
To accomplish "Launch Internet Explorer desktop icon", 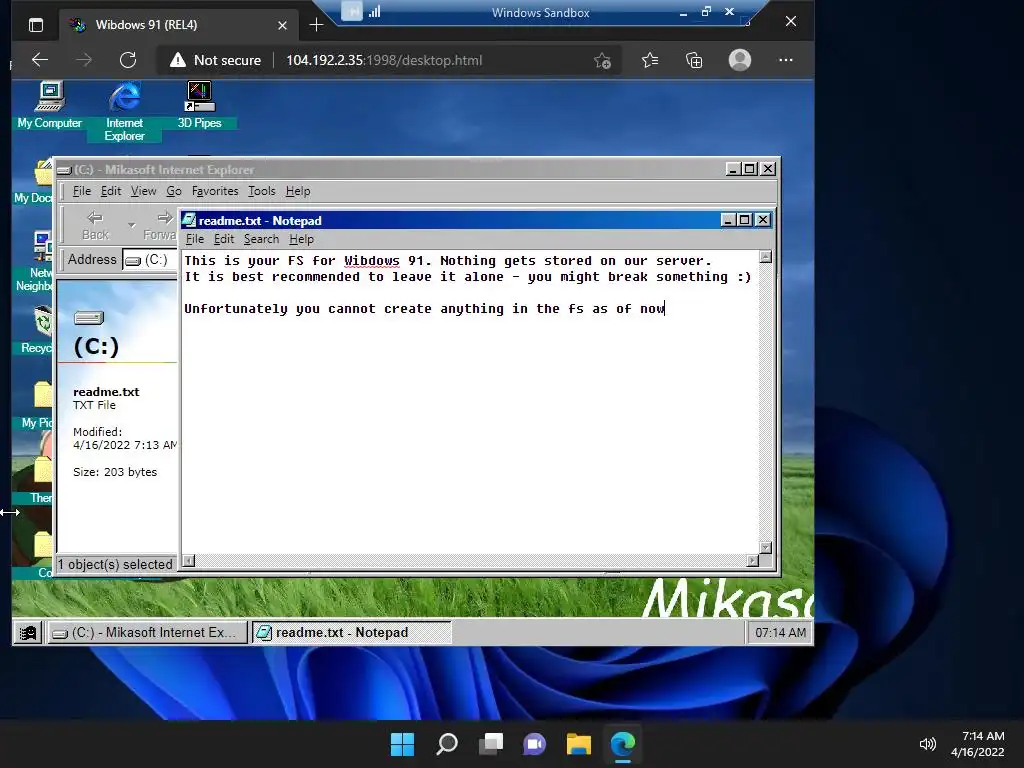I will [x=124, y=111].
